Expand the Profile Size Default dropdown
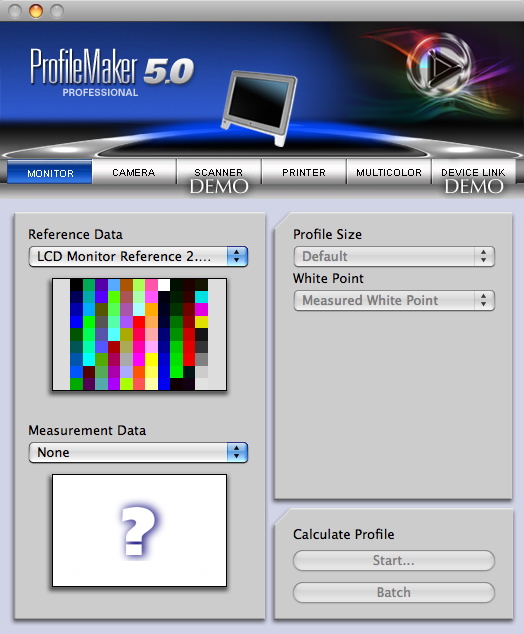 pos(394,256)
